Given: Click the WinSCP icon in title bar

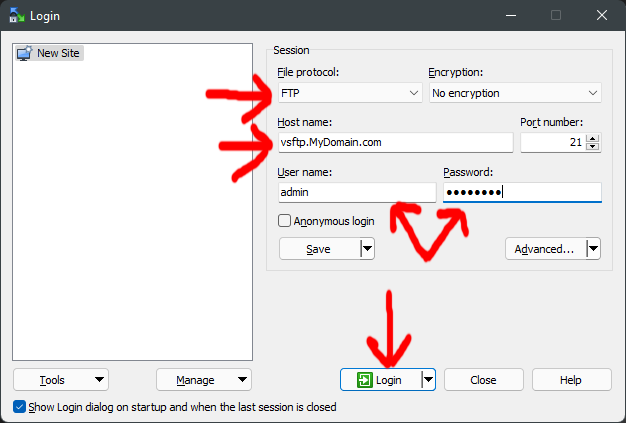Looking at the screenshot, I should click(x=16, y=16).
